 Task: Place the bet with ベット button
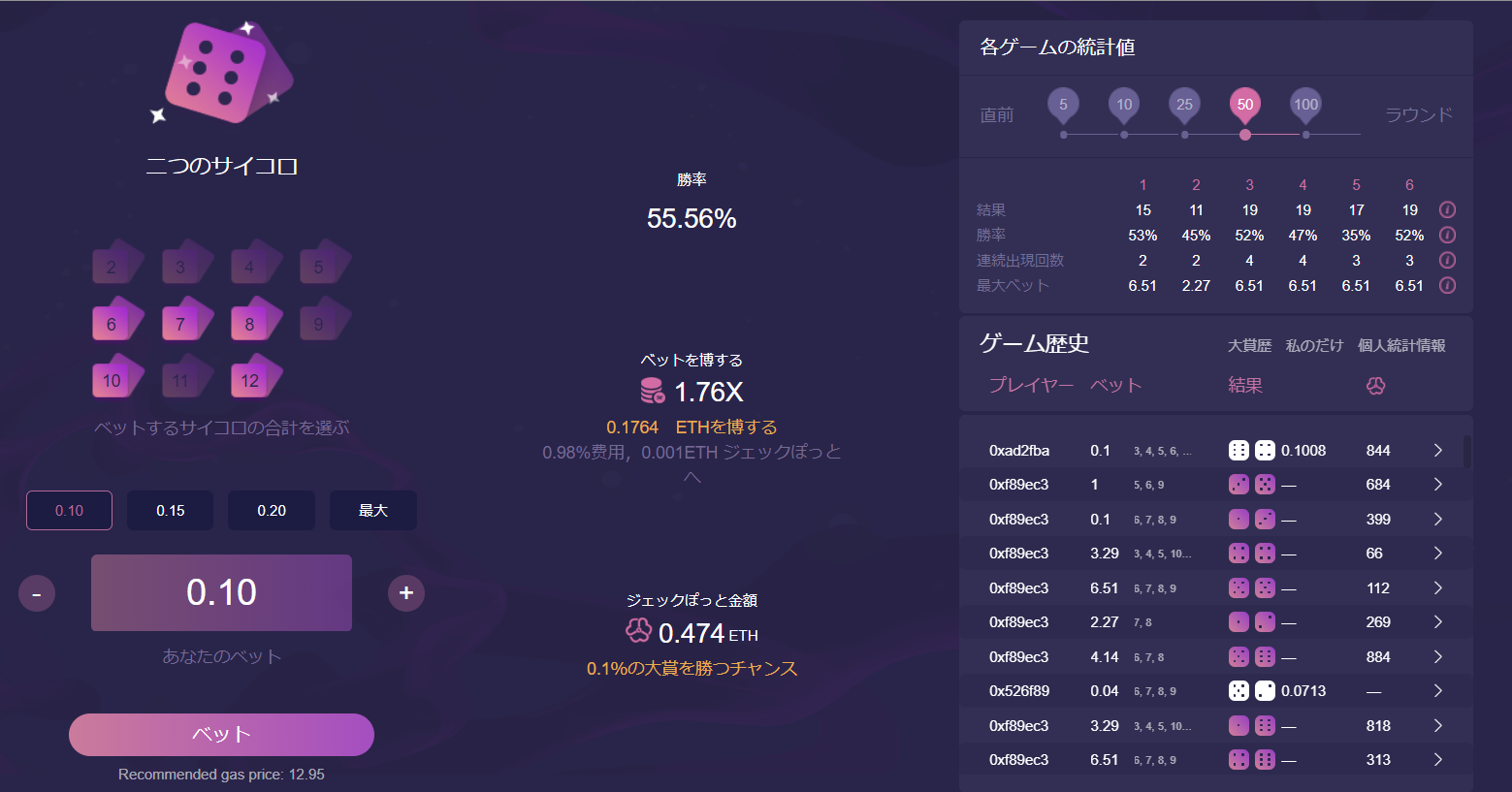221,735
